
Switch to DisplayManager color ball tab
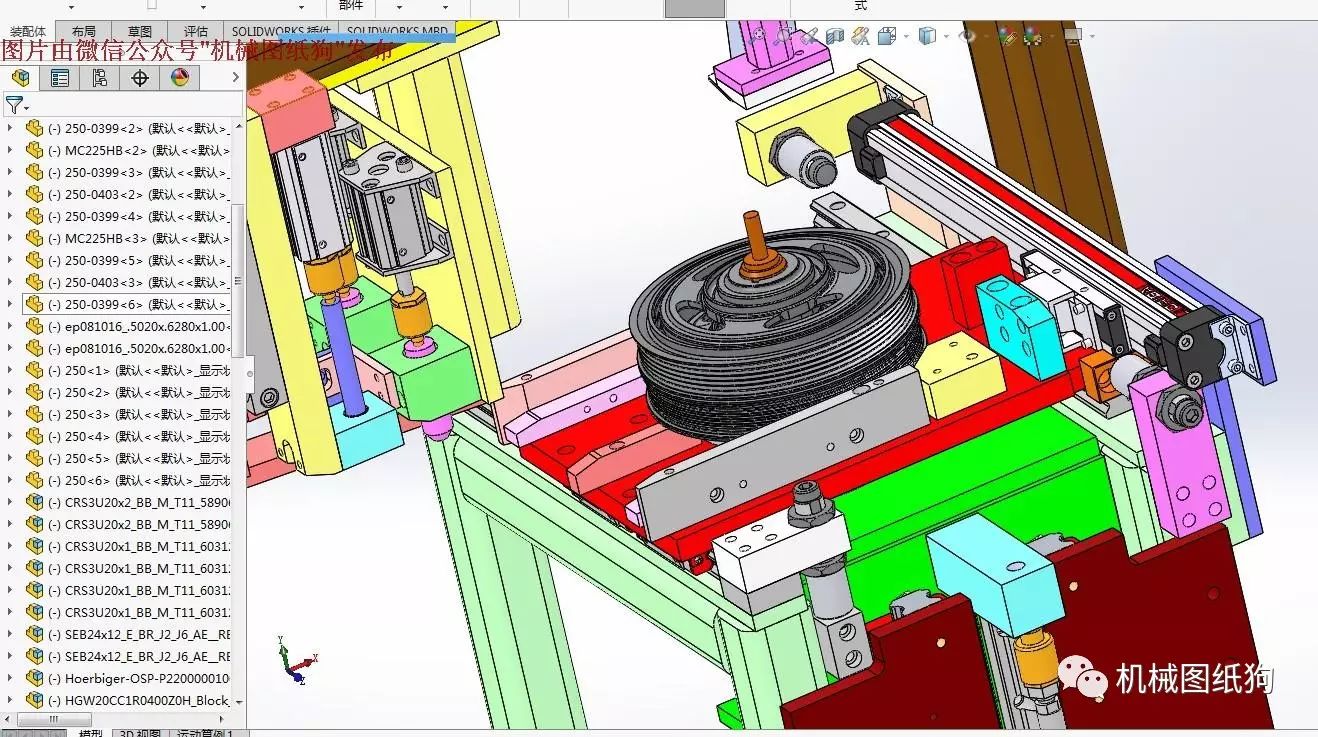click(x=180, y=77)
